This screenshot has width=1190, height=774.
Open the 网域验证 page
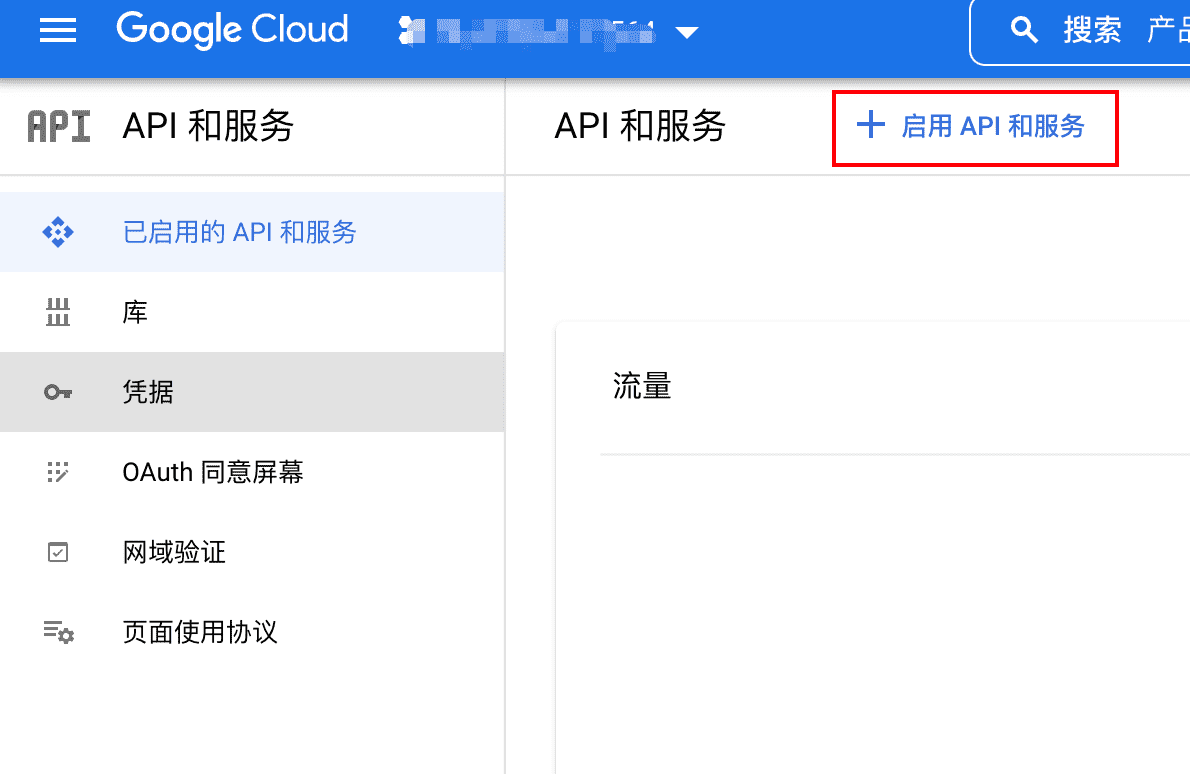coord(174,552)
